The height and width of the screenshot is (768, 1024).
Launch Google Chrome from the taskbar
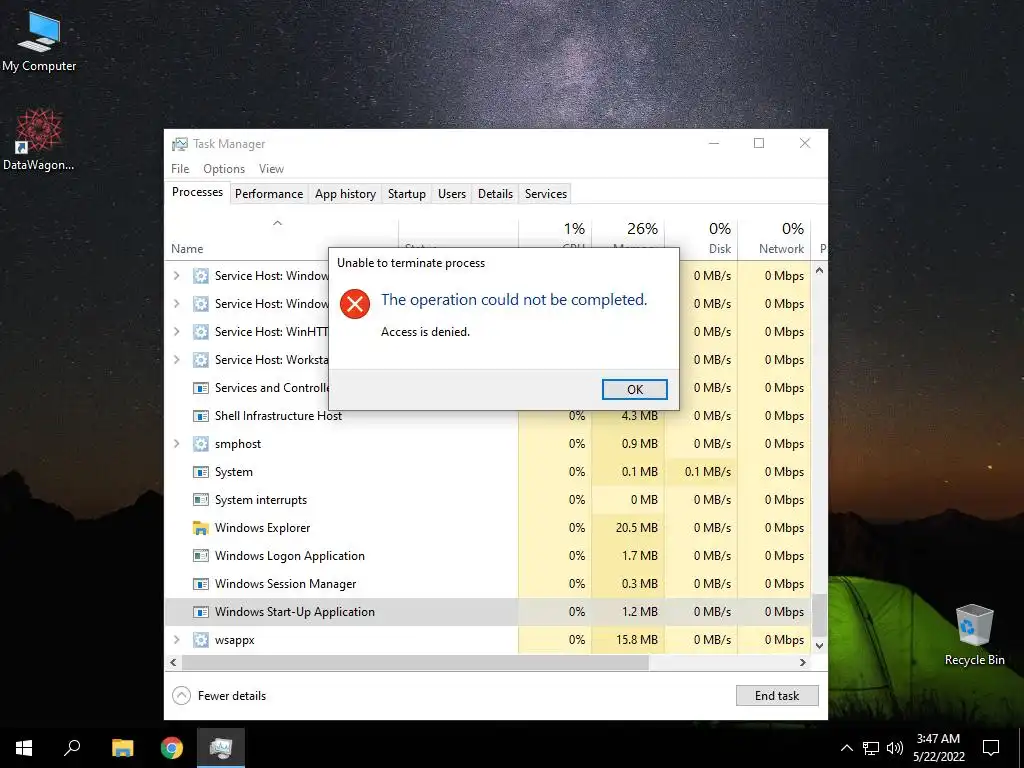click(172, 748)
